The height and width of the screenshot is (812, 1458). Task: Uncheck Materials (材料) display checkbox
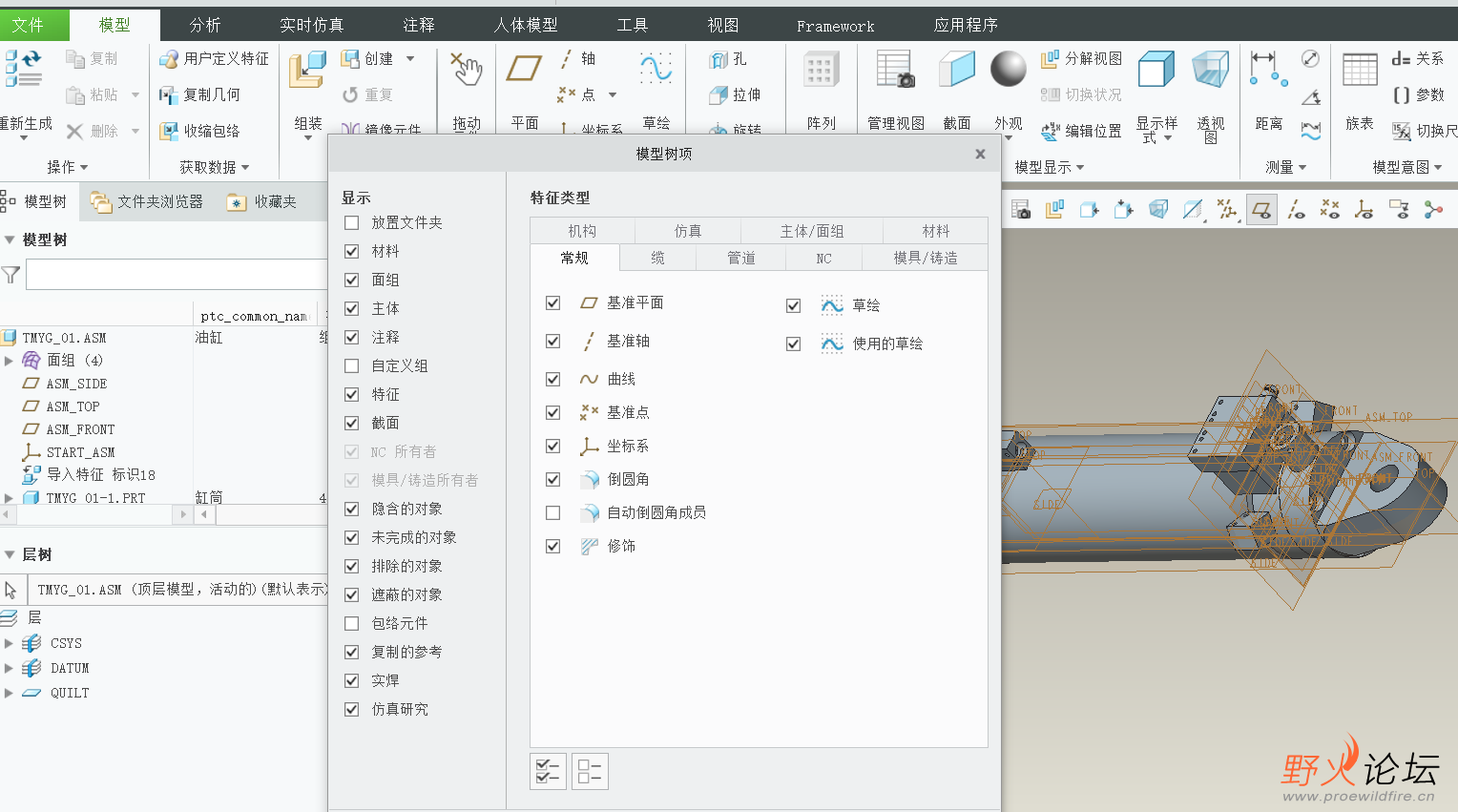352,251
